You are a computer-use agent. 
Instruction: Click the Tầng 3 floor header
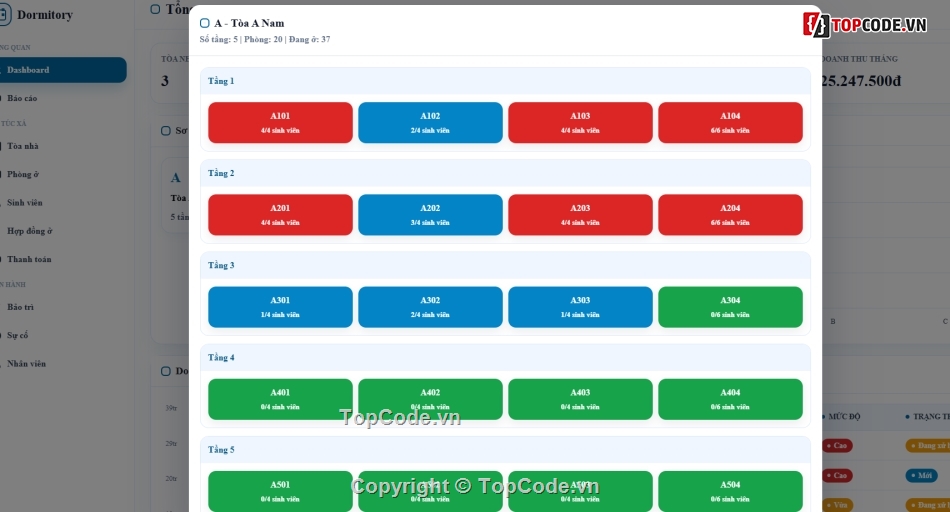(x=505, y=265)
